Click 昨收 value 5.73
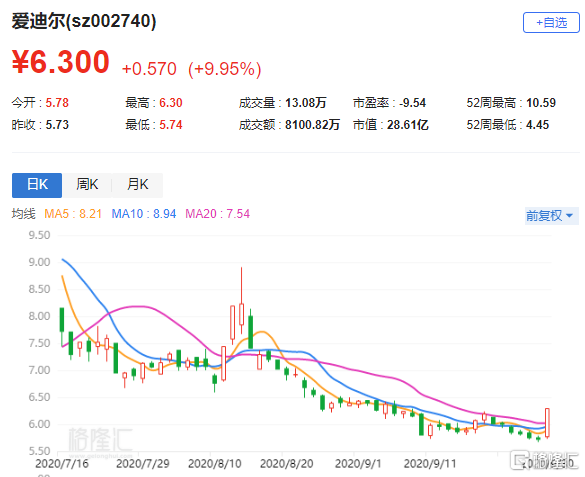This screenshot has width=585, height=477. (57, 125)
